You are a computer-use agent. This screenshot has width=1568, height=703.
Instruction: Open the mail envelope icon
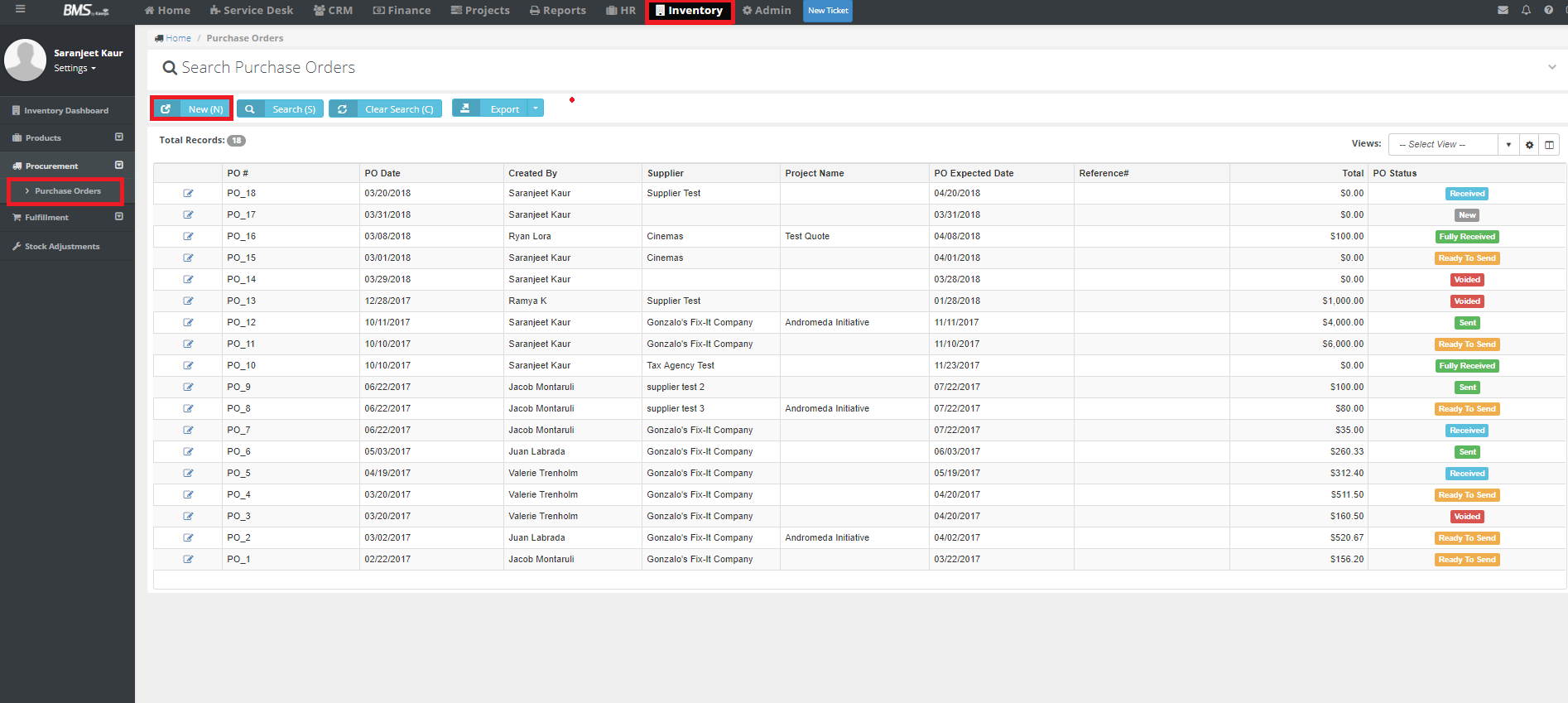coord(1503,10)
